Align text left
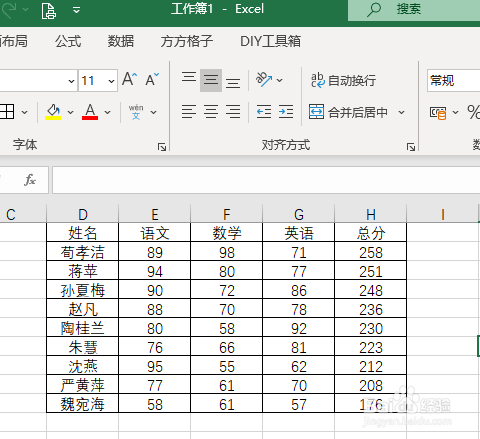The width and height of the screenshot is (480, 439). [x=189, y=112]
